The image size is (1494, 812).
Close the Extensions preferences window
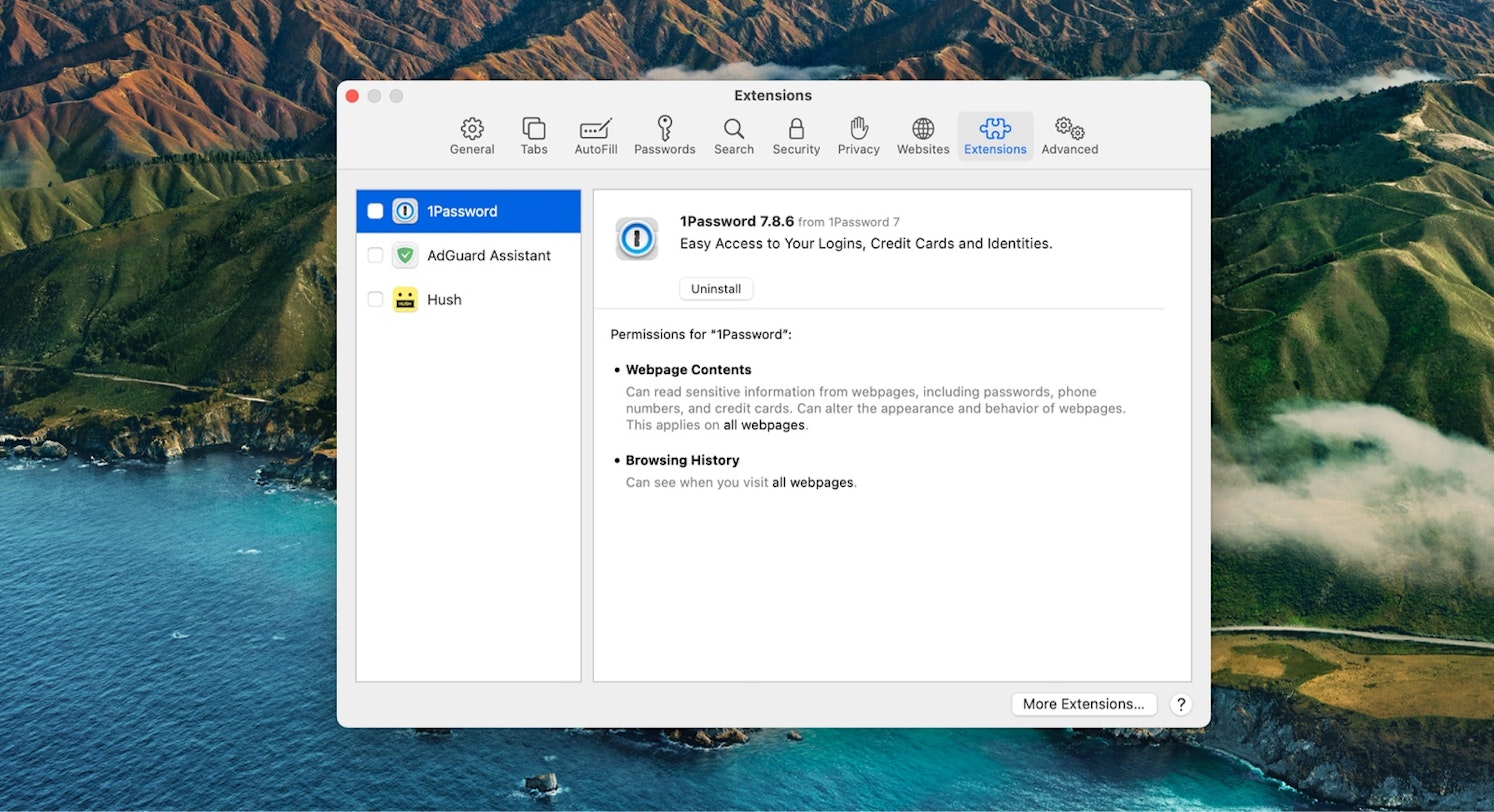(x=352, y=96)
